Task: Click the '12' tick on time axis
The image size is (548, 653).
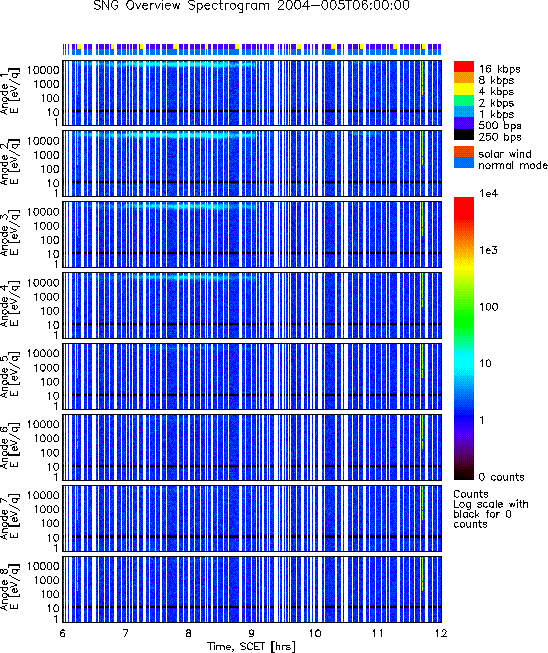Action: pyautogui.click(x=441, y=633)
